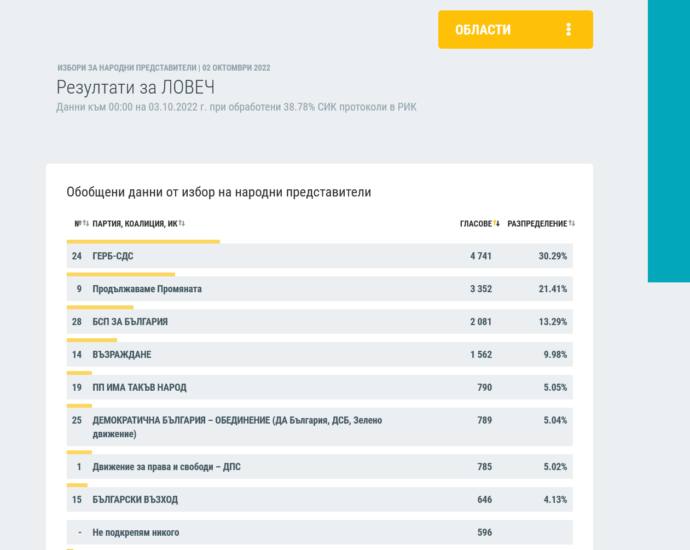Viewport: 690px width, 550px height.
Task: Click party number 24 cell
Action: (x=77, y=256)
